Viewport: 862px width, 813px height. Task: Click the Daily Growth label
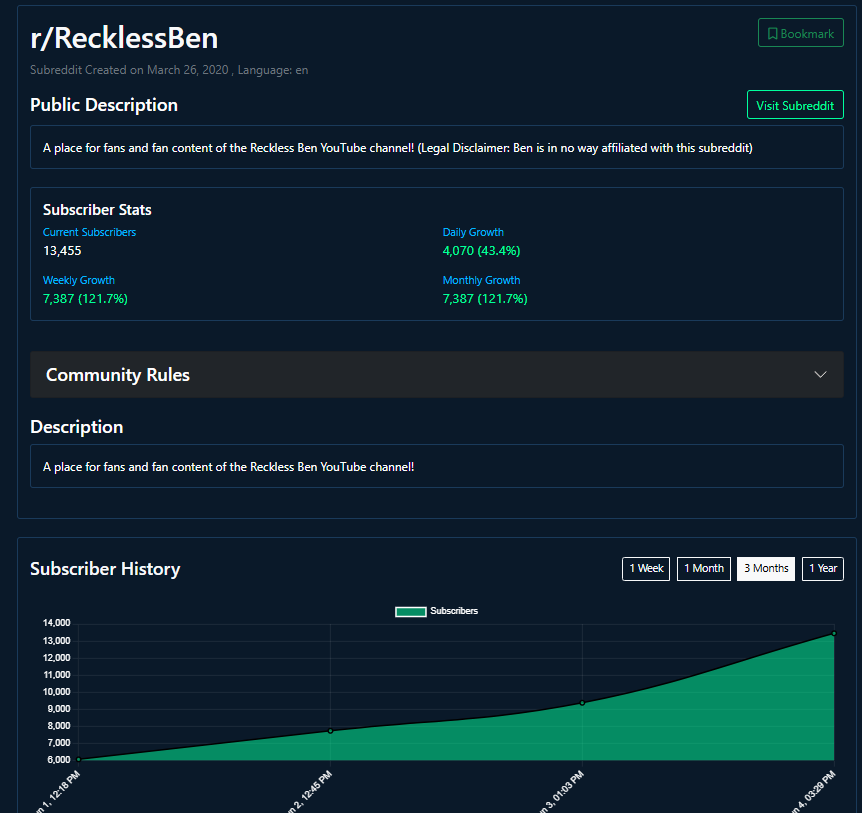pyautogui.click(x=473, y=232)
